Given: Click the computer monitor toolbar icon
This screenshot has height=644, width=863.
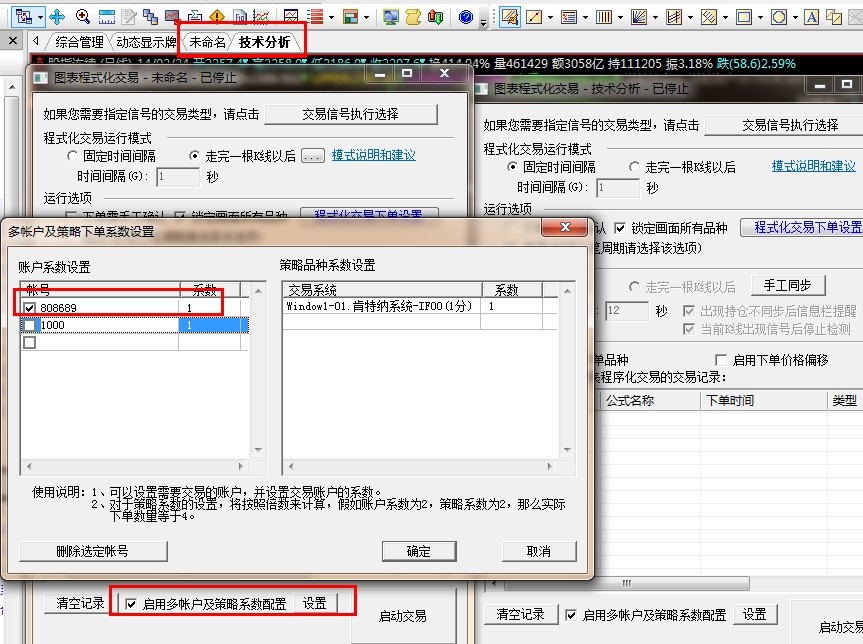Looking at the screenshot, I should [x=390, y=17].
